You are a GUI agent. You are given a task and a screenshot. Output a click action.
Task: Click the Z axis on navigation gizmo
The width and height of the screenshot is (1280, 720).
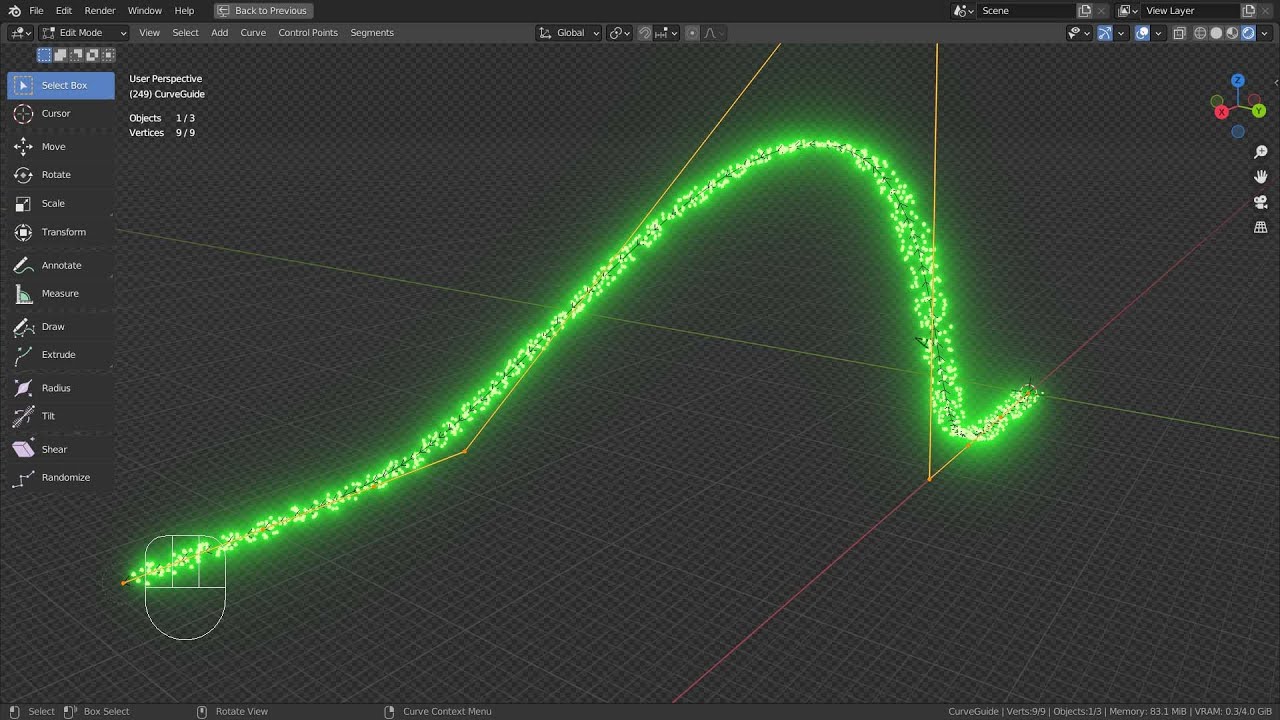click(x=1238, y=80)
